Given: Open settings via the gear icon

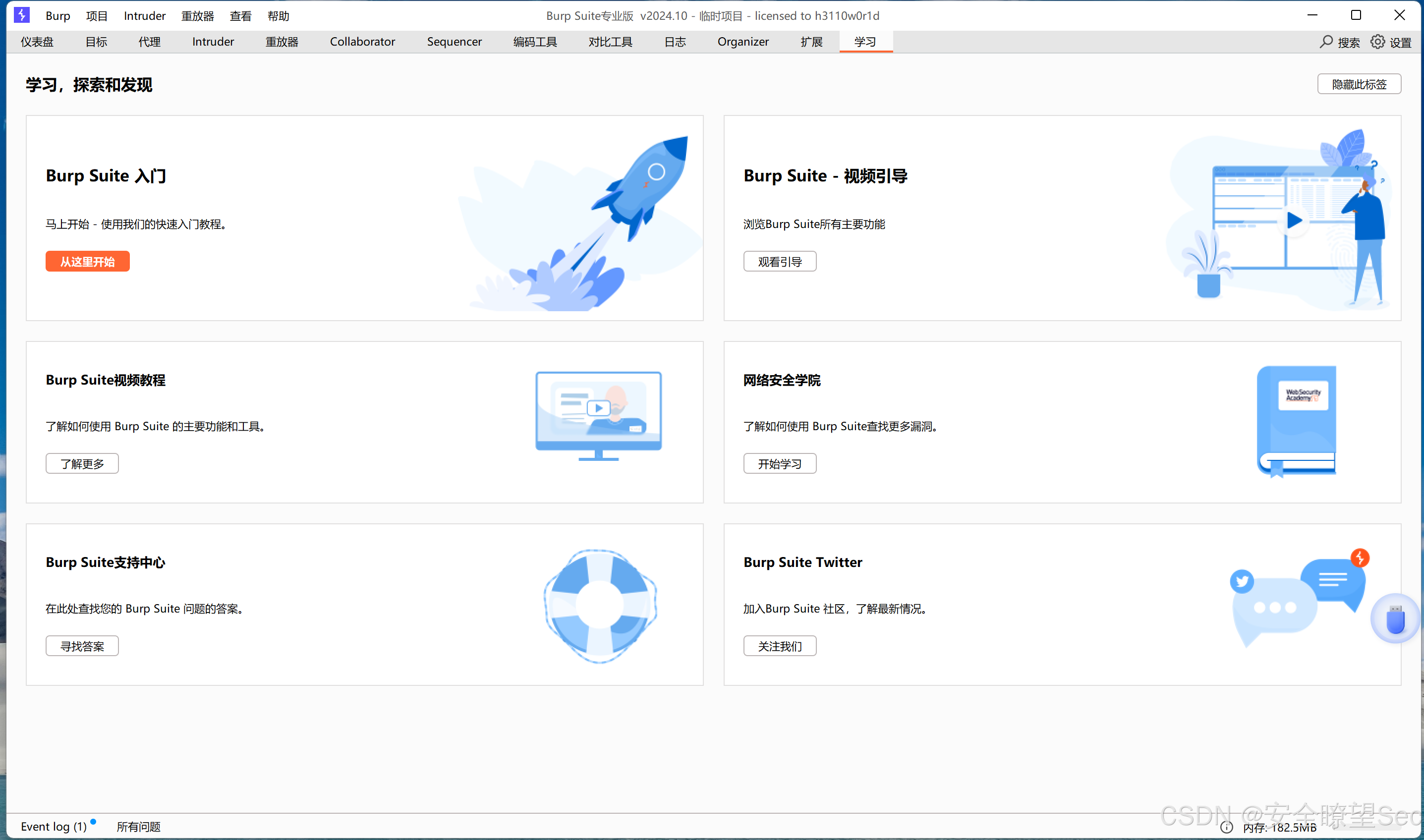Looking at the screenshot, I should click(1377, 42).
